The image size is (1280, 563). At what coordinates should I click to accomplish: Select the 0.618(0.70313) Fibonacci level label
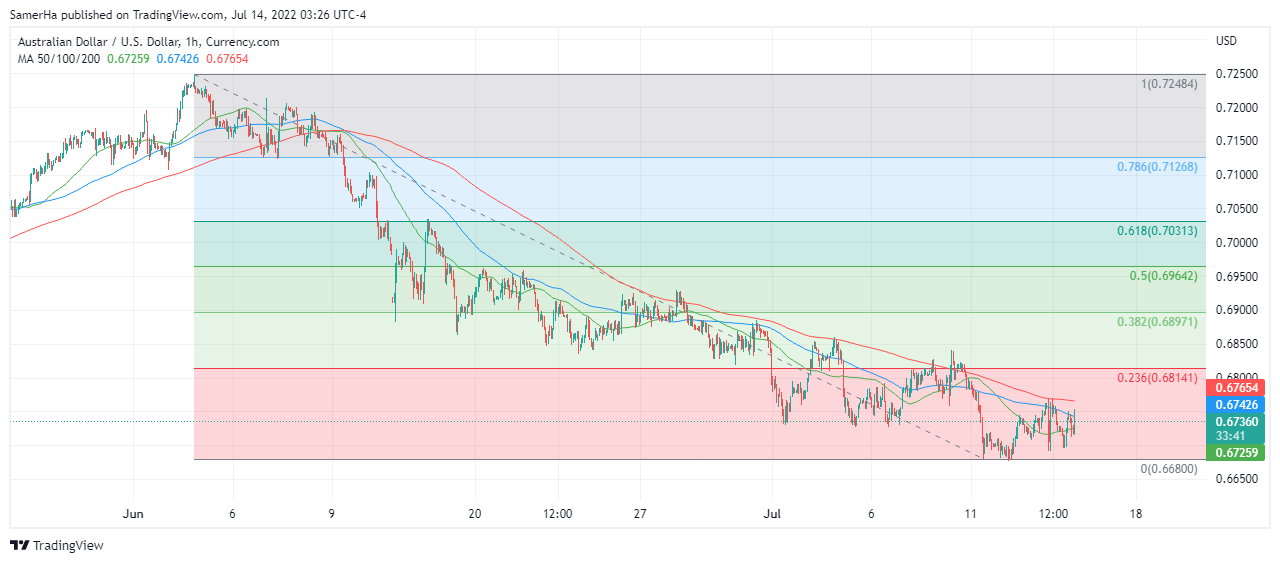pos(1156,231)
